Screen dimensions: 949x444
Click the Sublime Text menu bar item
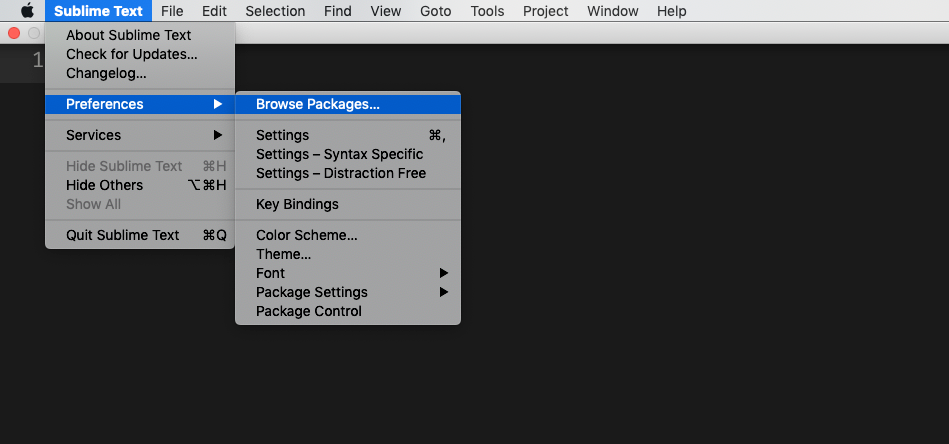98,11
